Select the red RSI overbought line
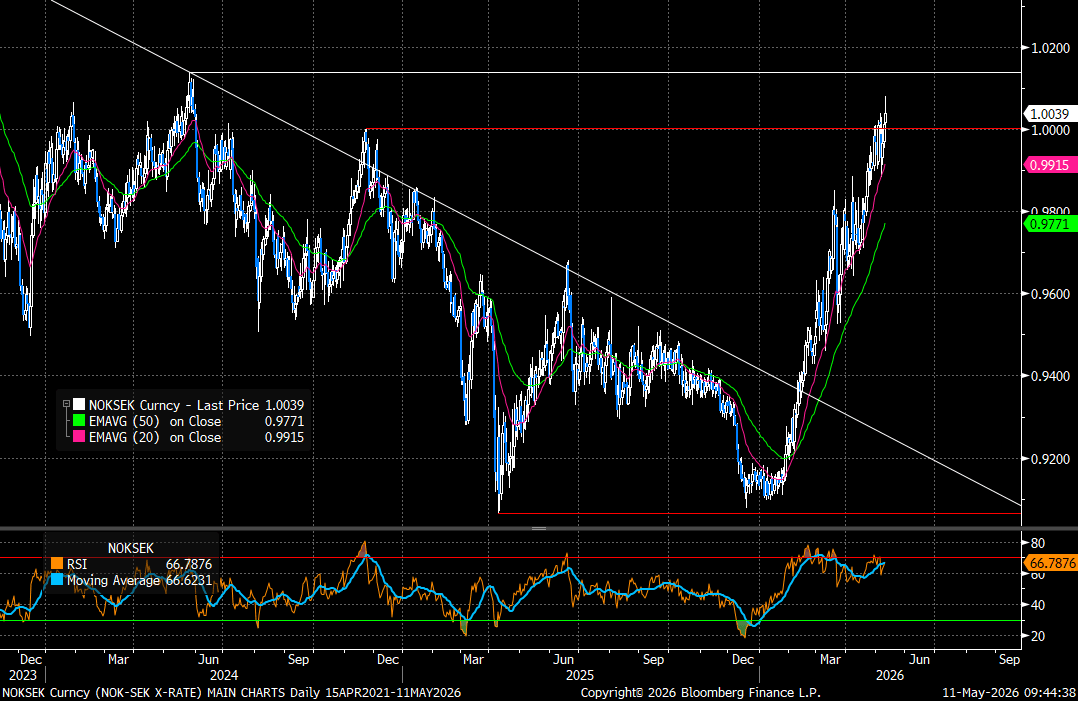The height and width of the screenshot is (701, 1078). pos(511,558)
